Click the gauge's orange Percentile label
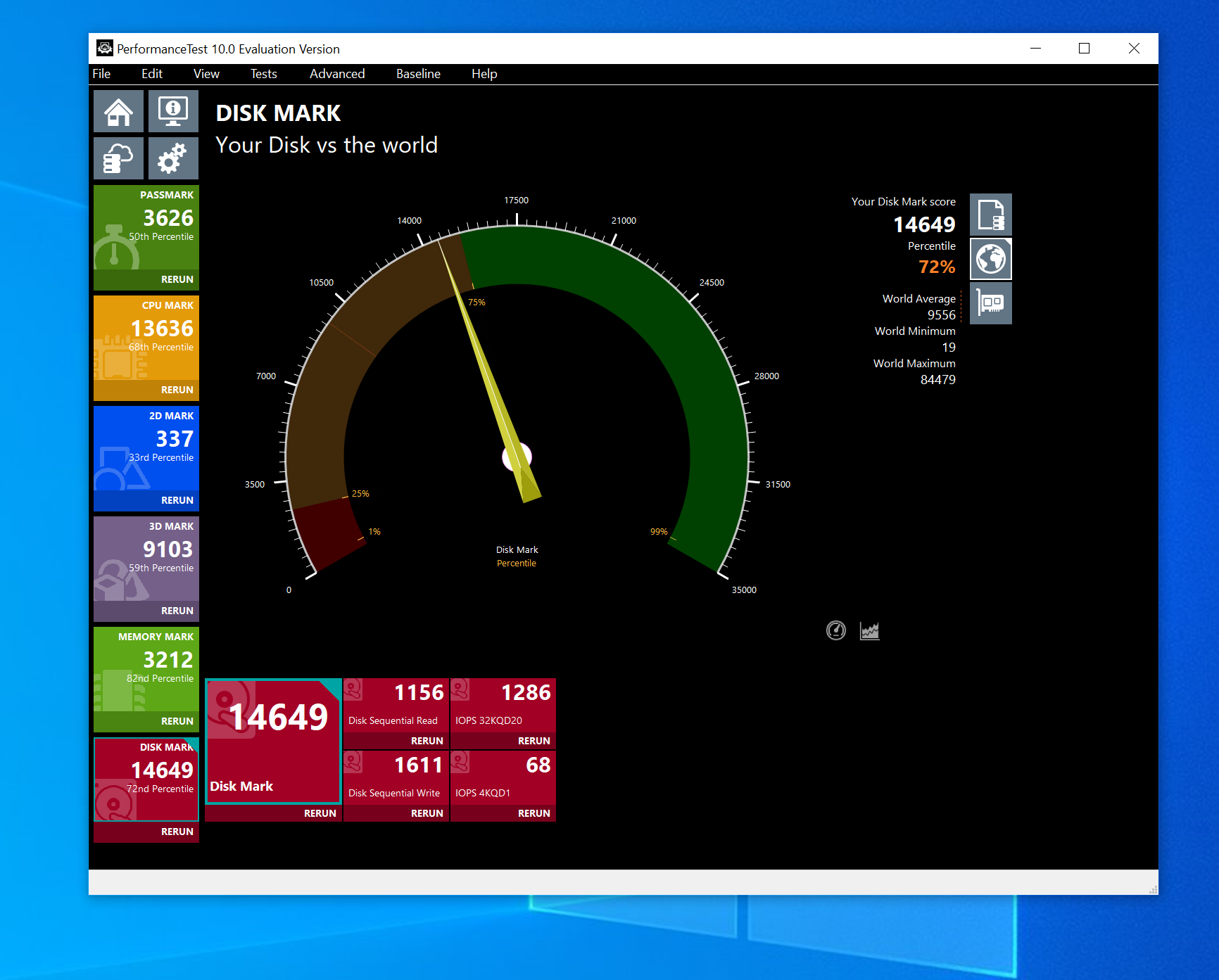 click(517, 564)
